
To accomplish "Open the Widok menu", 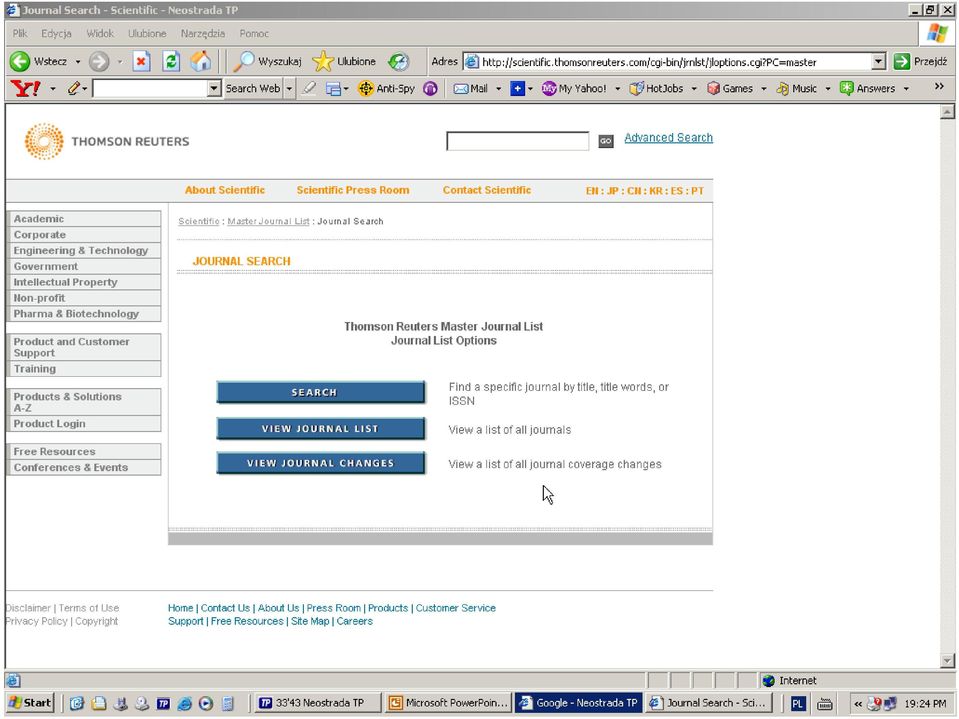I will pos(100,34).
